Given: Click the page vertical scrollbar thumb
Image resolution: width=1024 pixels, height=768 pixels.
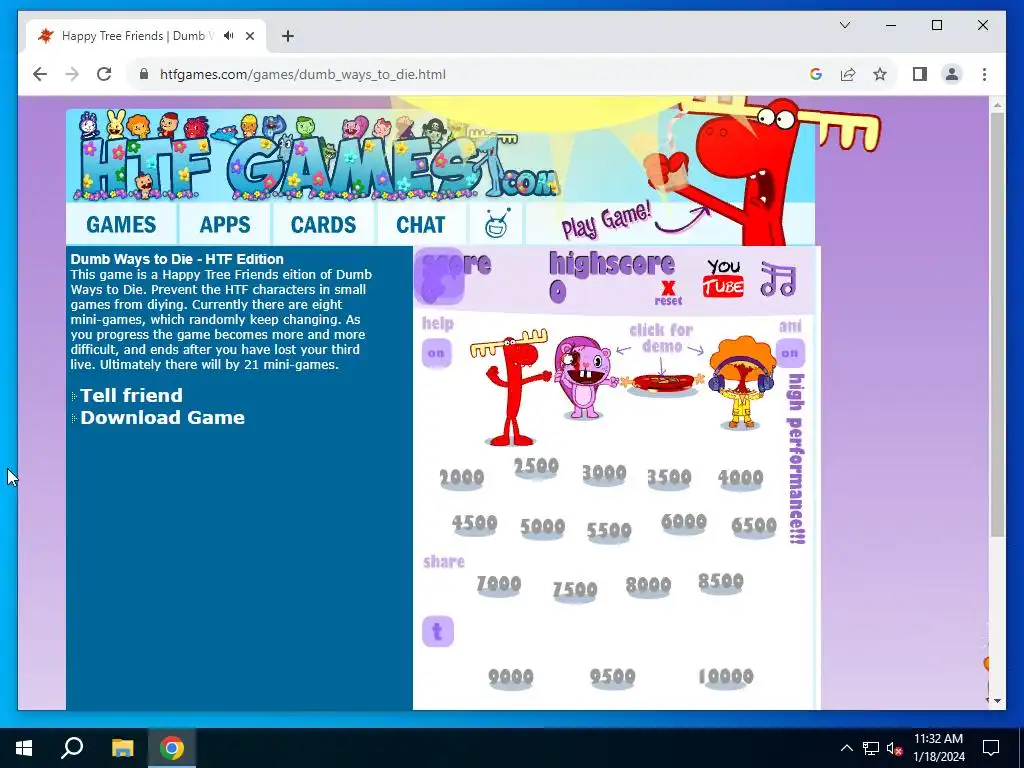Looking at the screenshot, I should pos(997,325).
